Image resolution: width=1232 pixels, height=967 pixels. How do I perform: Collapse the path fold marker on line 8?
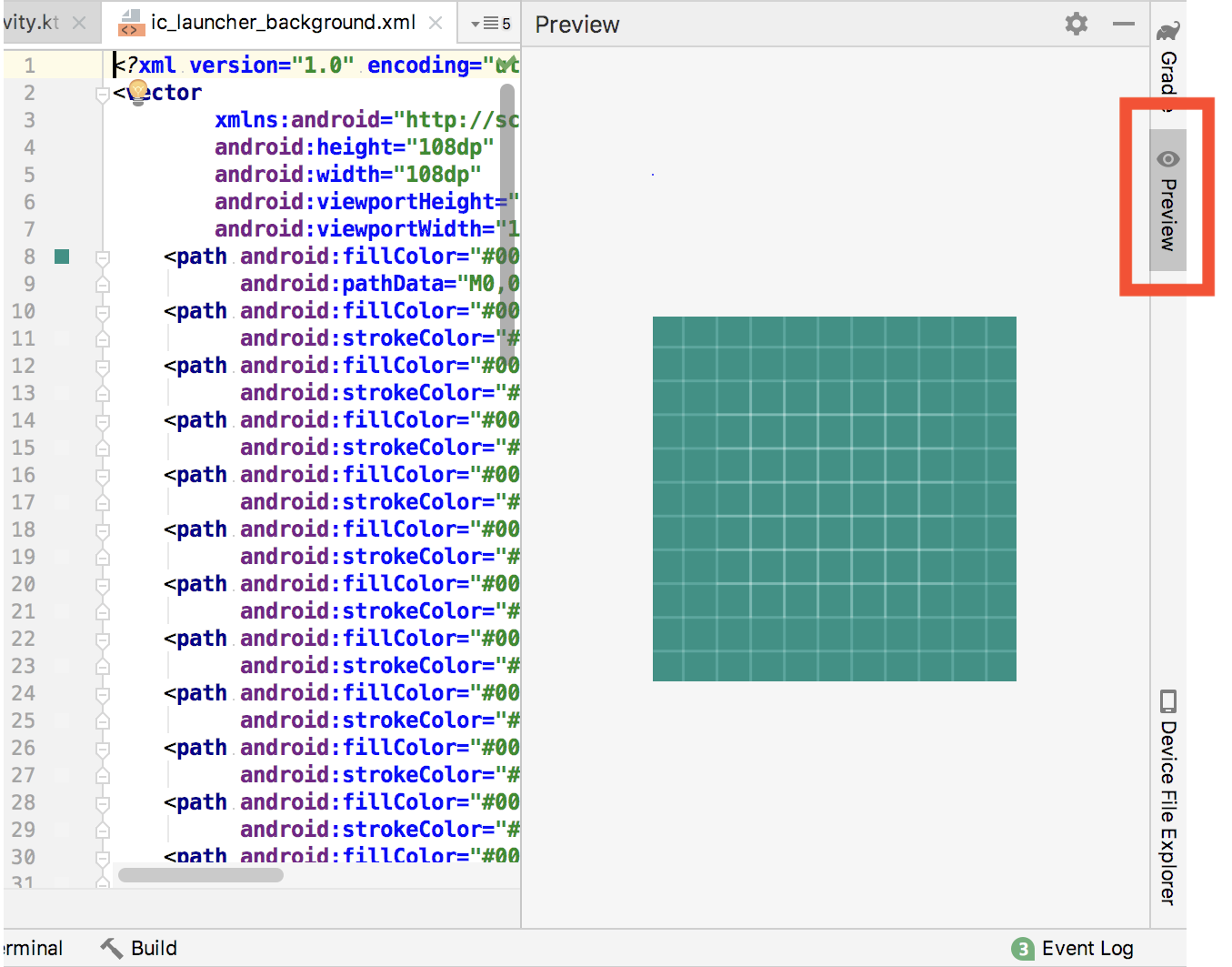point(103,257)
